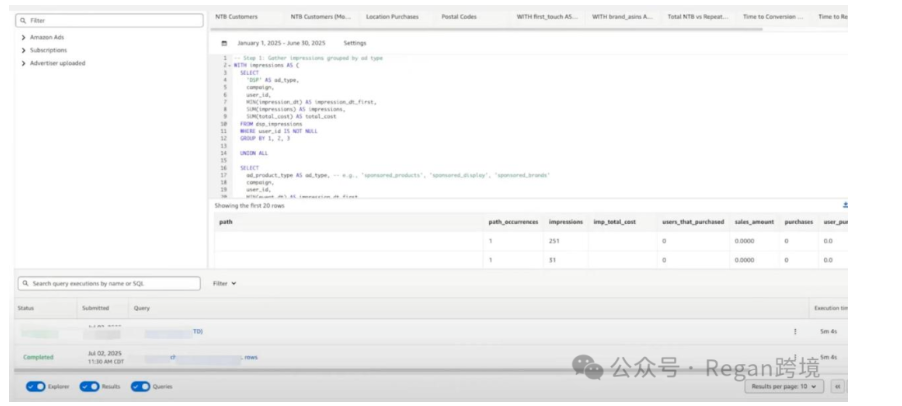Open the three-dot menu on first query row
The image size is (902, 406).
pyautogui.click(x=795, y=331)
